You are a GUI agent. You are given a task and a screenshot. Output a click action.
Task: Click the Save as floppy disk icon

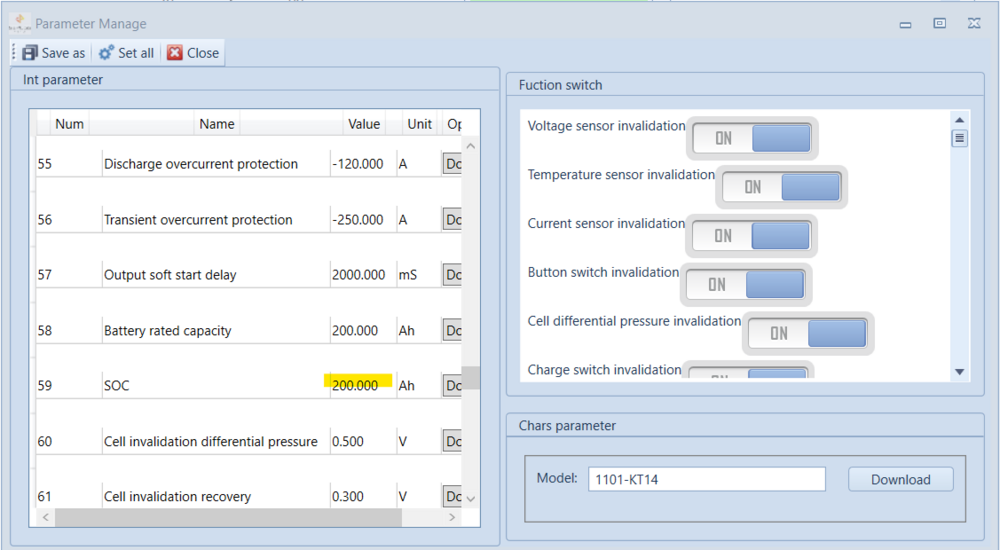(30, 53)
